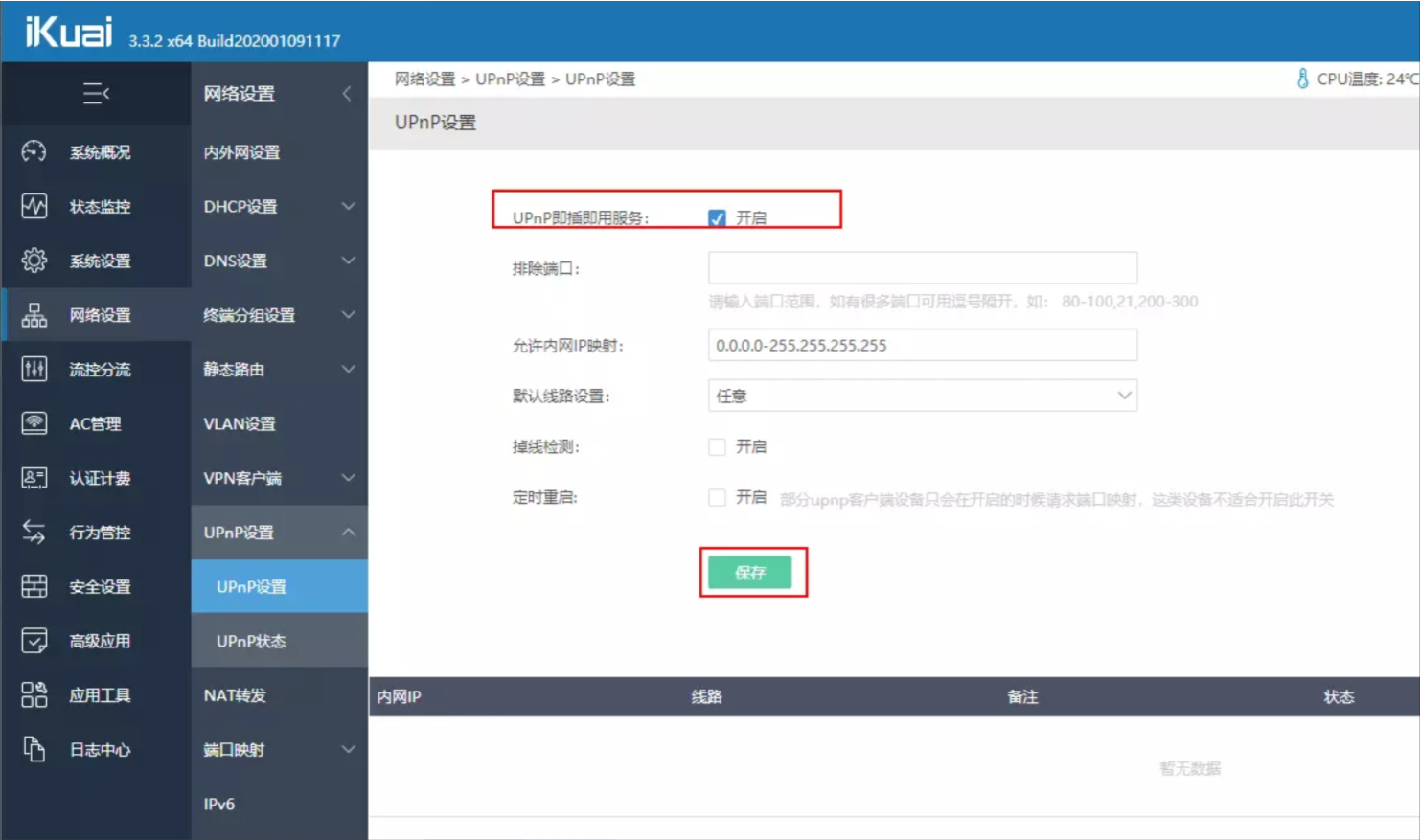1420x840 pixels.
Task: Go to 状态监控 in sidebar
Action: point(100,206)
